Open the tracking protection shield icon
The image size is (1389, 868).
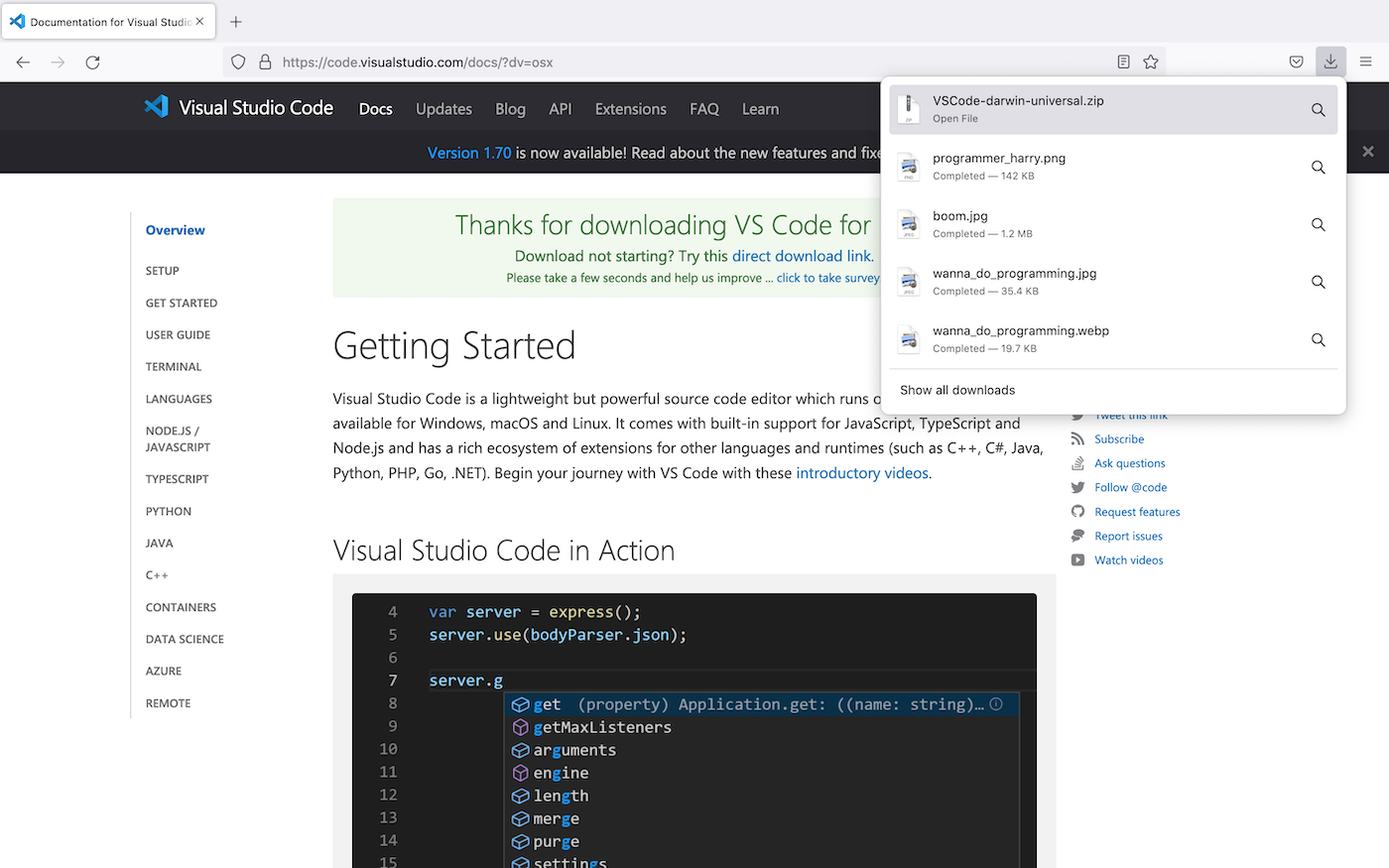click(238, 62)
